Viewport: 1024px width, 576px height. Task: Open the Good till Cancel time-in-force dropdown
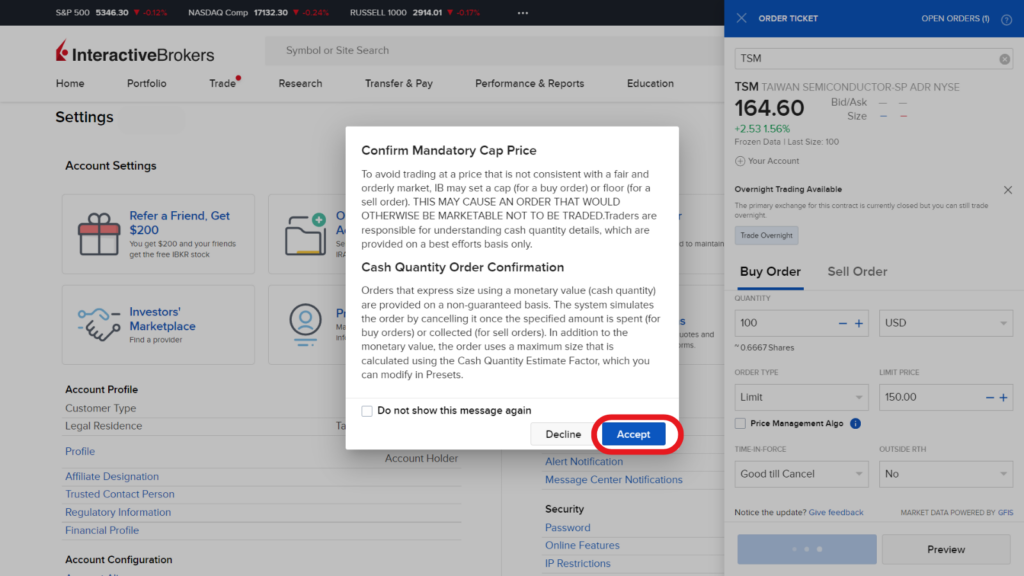tap(800, 473)
